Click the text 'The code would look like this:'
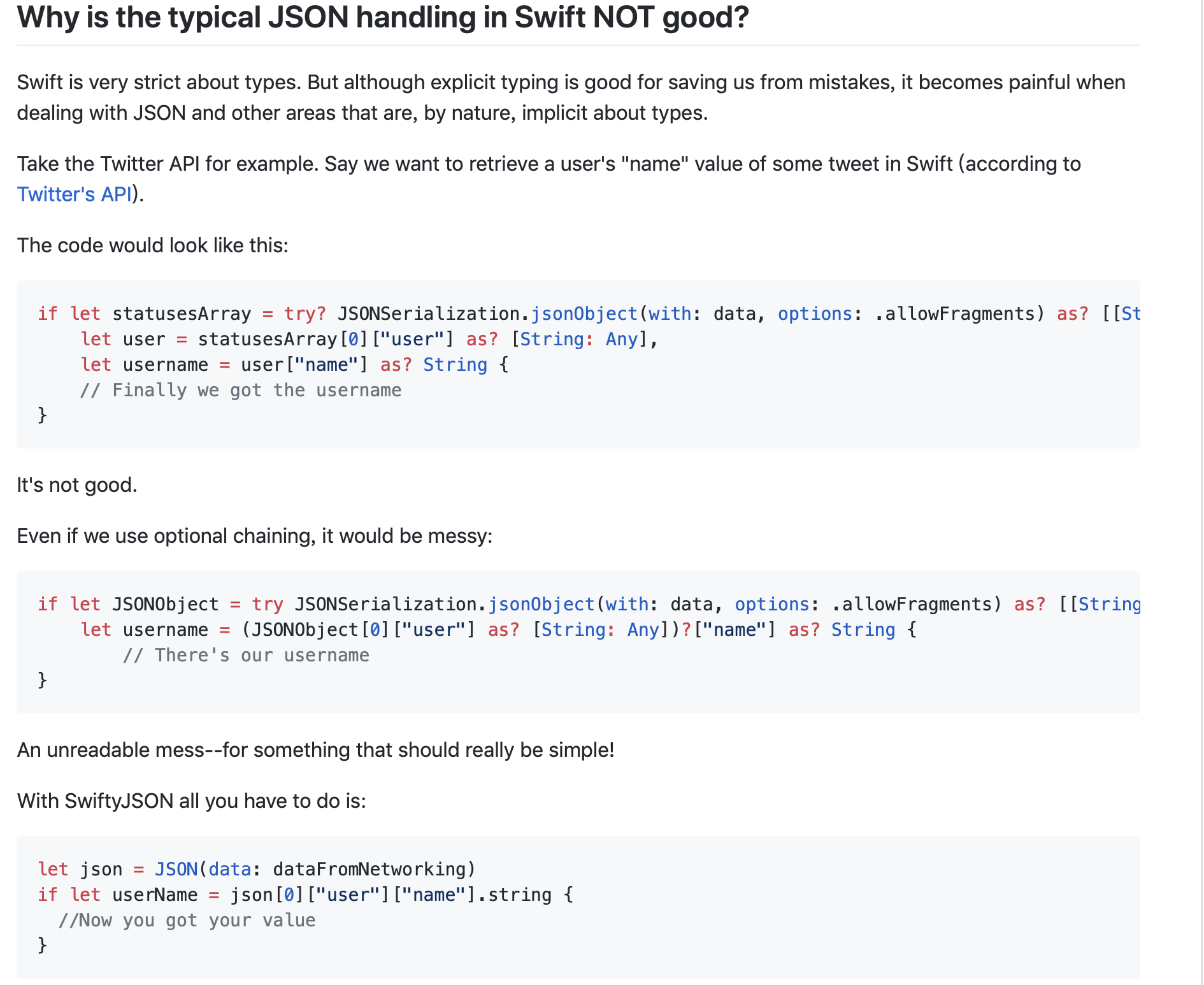This screenshot has height=985, width=1204. tap(153, 245)
